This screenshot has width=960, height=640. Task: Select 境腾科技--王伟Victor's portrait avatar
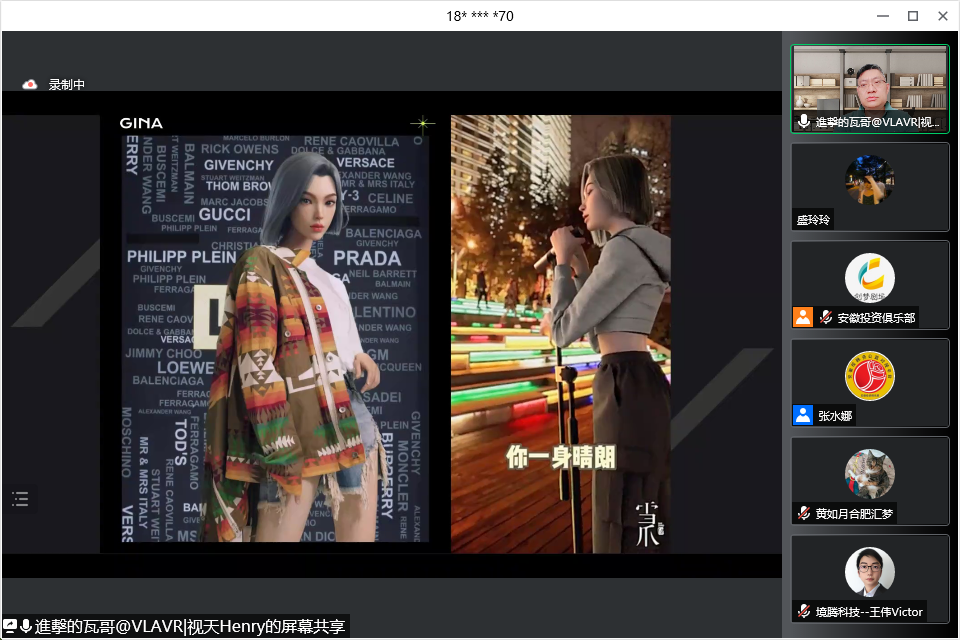click(x=869, y=571)
